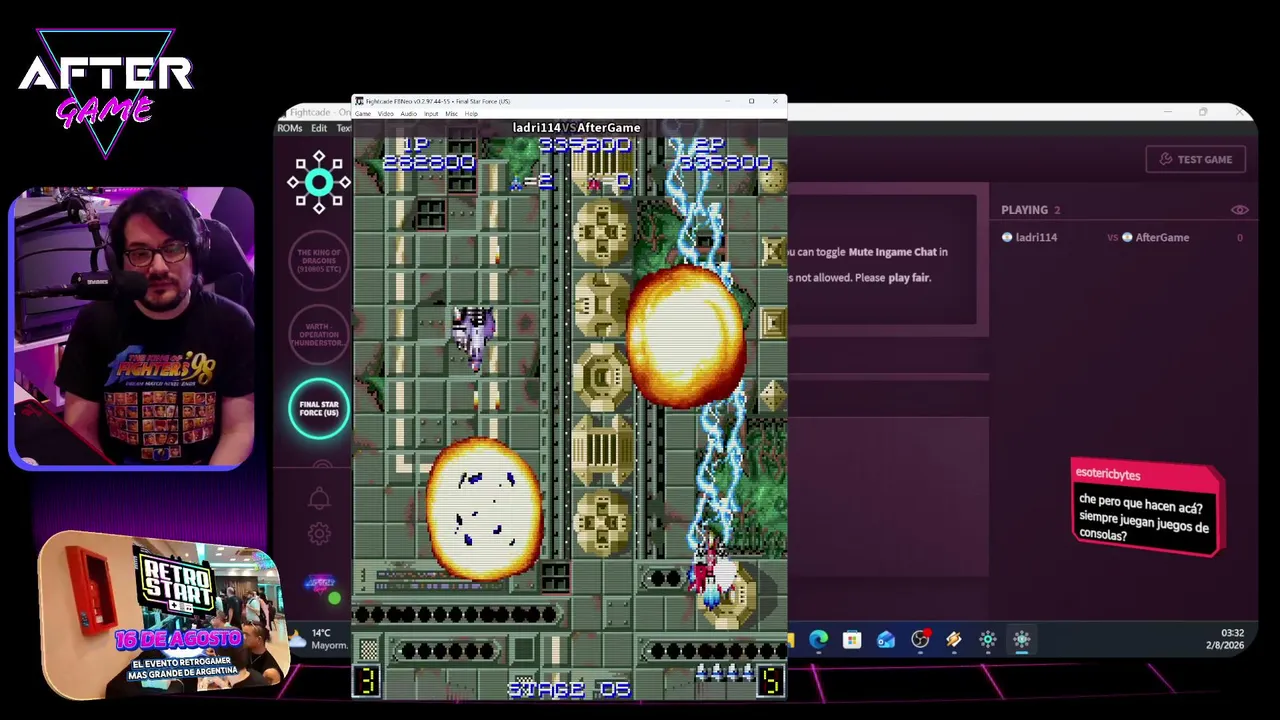Click the TEST GAME button
The width and height of the screenshot is (1280, 720).
click(1195, 160)
